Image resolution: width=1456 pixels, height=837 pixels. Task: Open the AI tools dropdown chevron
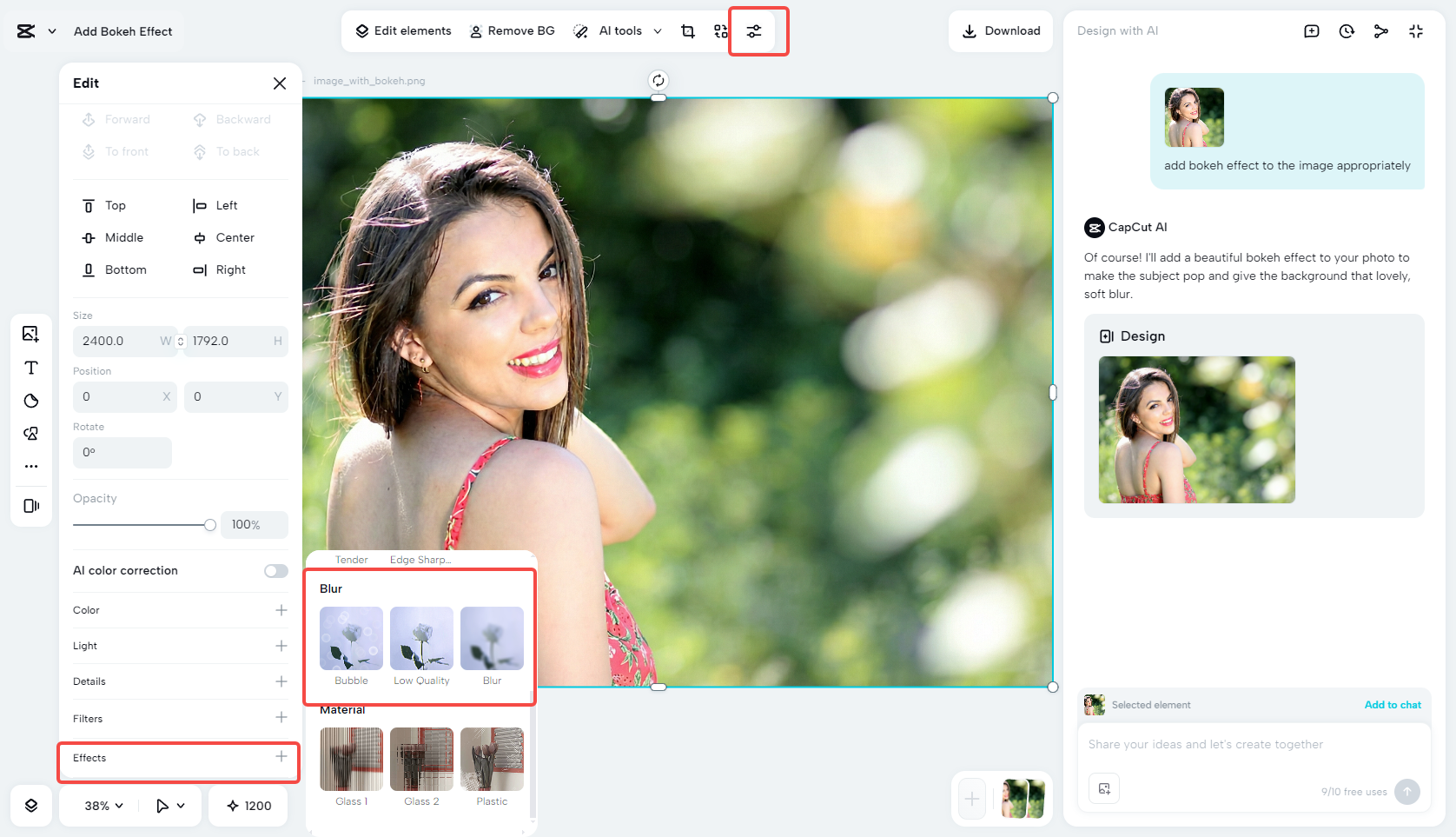point(658,30)
